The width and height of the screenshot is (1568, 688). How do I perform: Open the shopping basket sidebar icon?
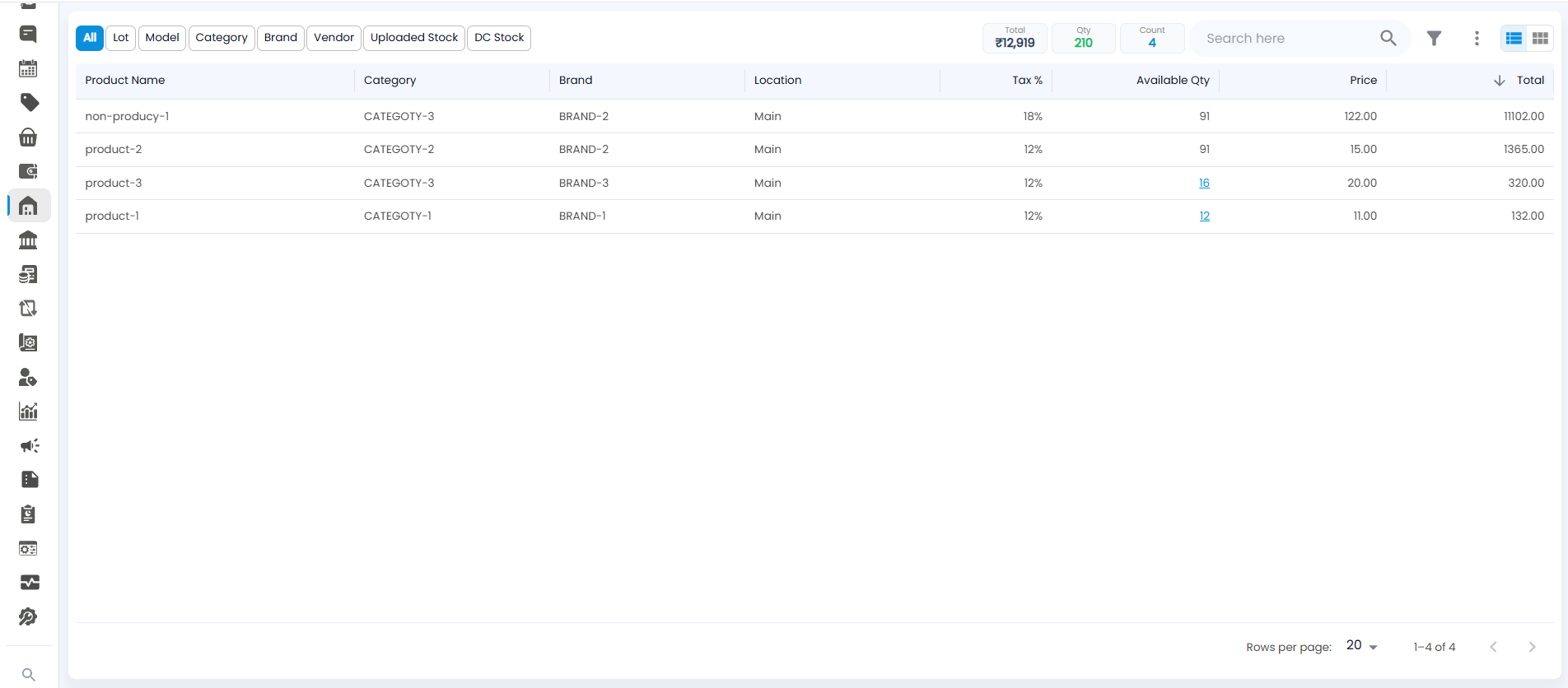coord(28,137)
